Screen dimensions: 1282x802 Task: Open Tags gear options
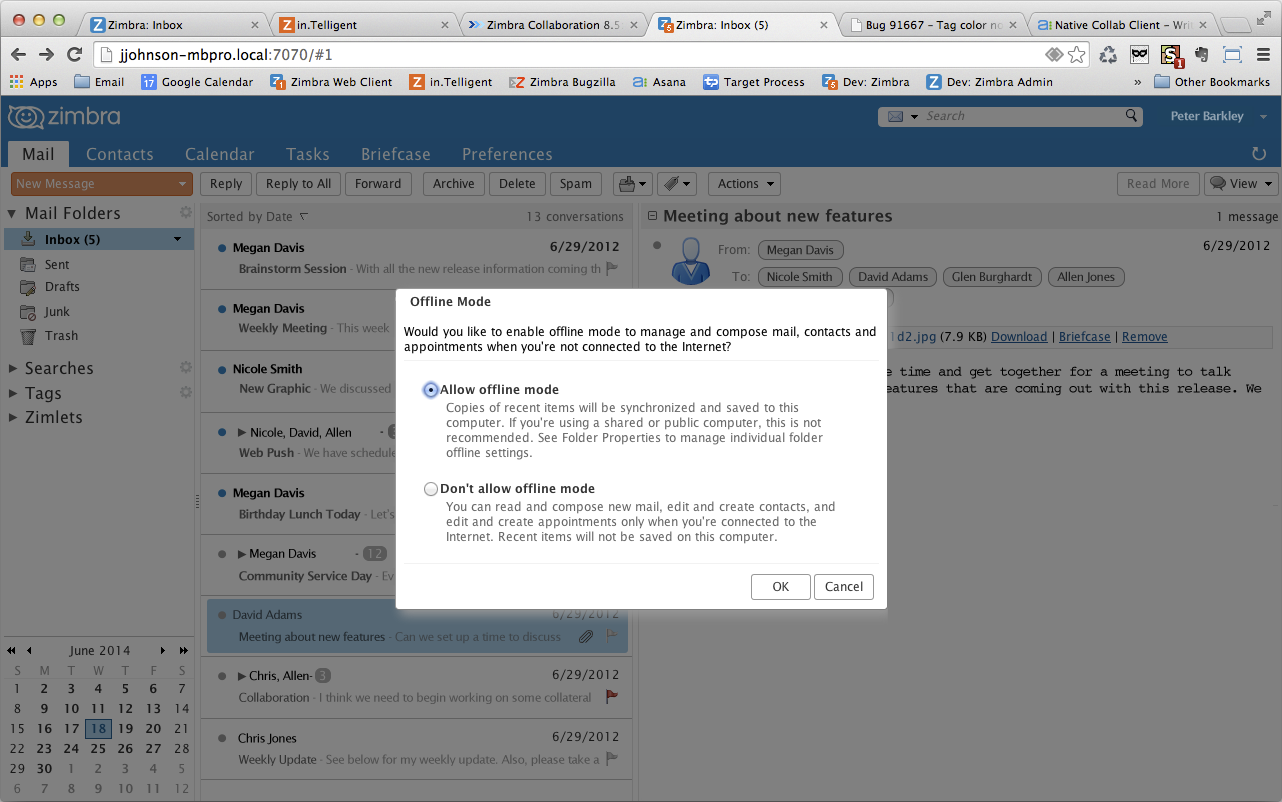(x=185, y=393)
